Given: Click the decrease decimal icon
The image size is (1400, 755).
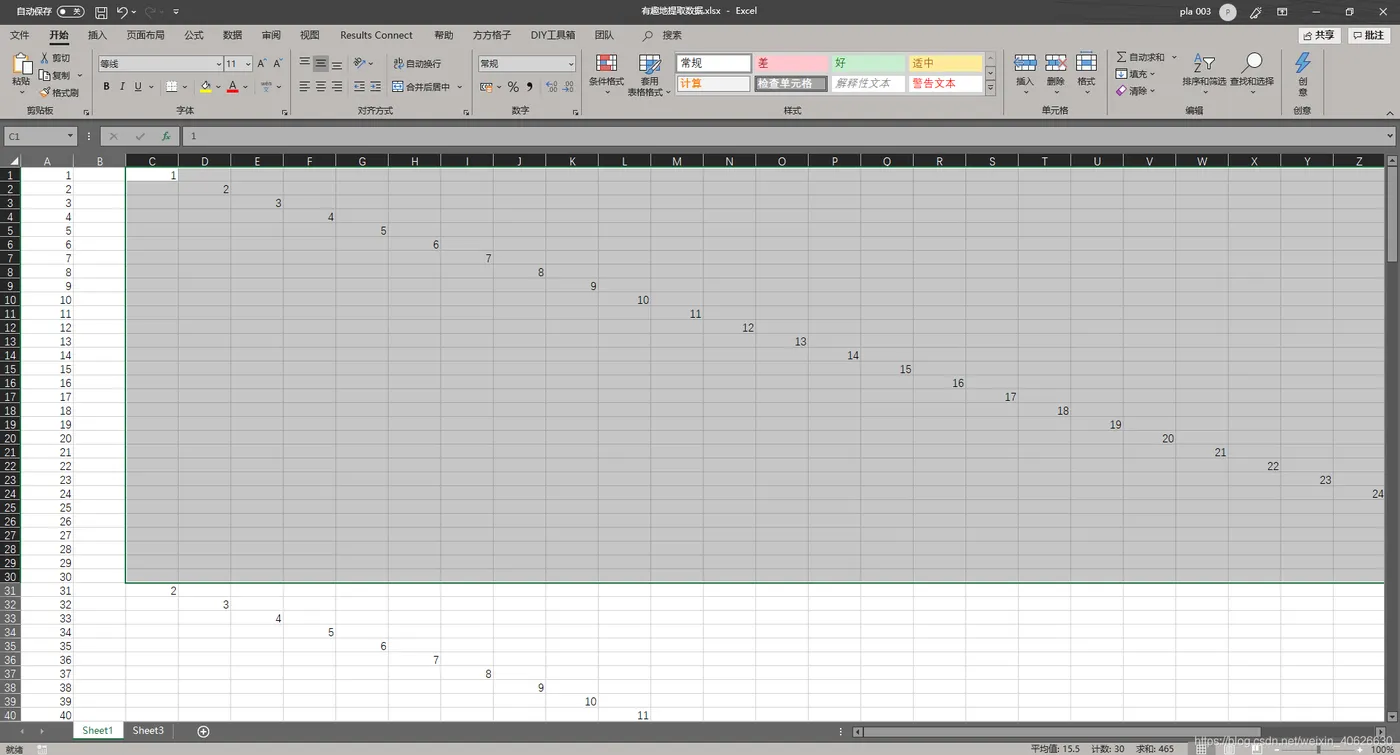Looking at the screenshot, I should (x=569, y=87).
